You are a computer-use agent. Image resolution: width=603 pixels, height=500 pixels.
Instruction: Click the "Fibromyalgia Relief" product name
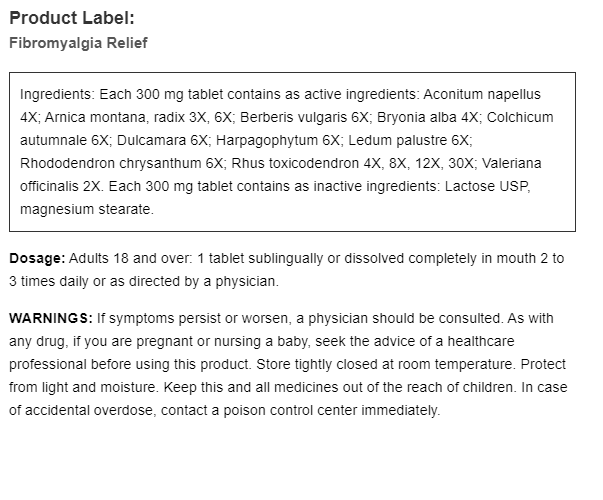pyautogui.click(x=78, y=44)
